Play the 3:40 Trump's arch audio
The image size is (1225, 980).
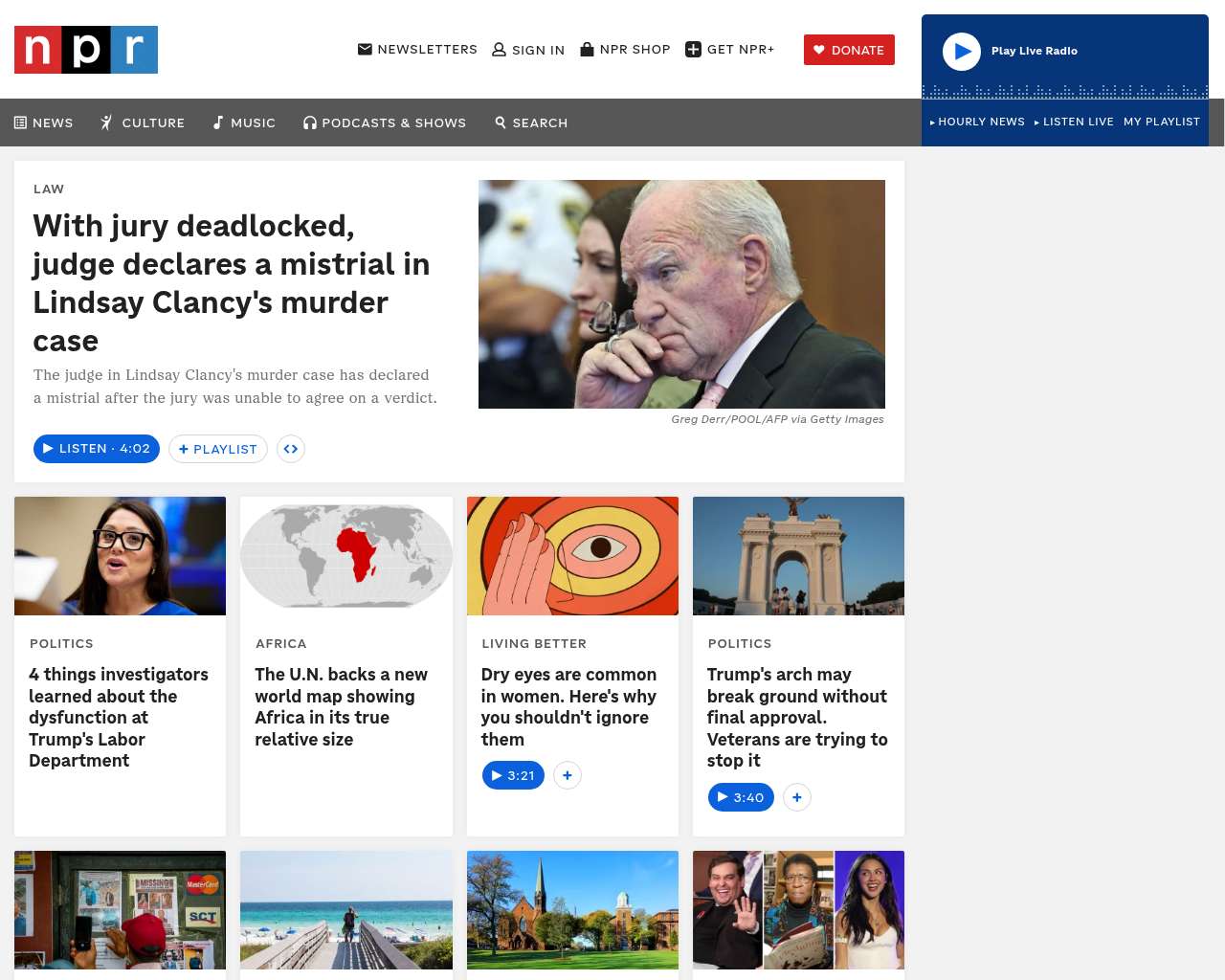click(x=741, y=797)
